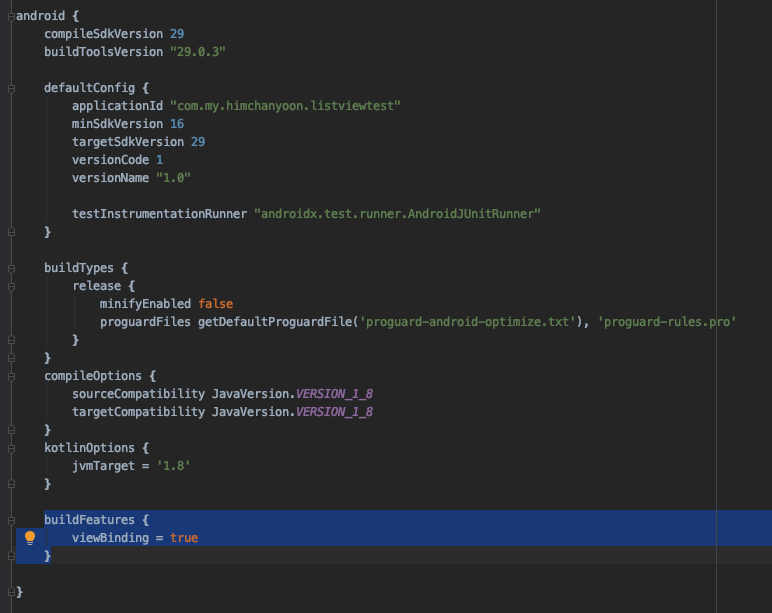Click the 29 value after compileSdkVersion
This screenshot has height=613, width=772.
click(x=177, y=34)
